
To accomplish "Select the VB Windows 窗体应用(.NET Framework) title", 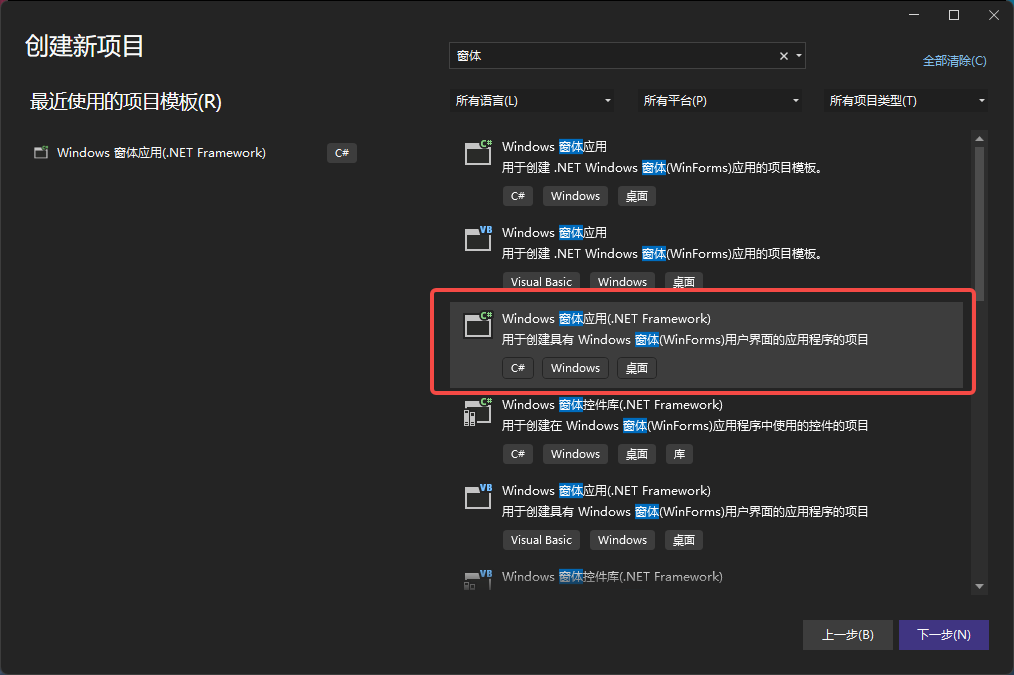I will [606, 491].
